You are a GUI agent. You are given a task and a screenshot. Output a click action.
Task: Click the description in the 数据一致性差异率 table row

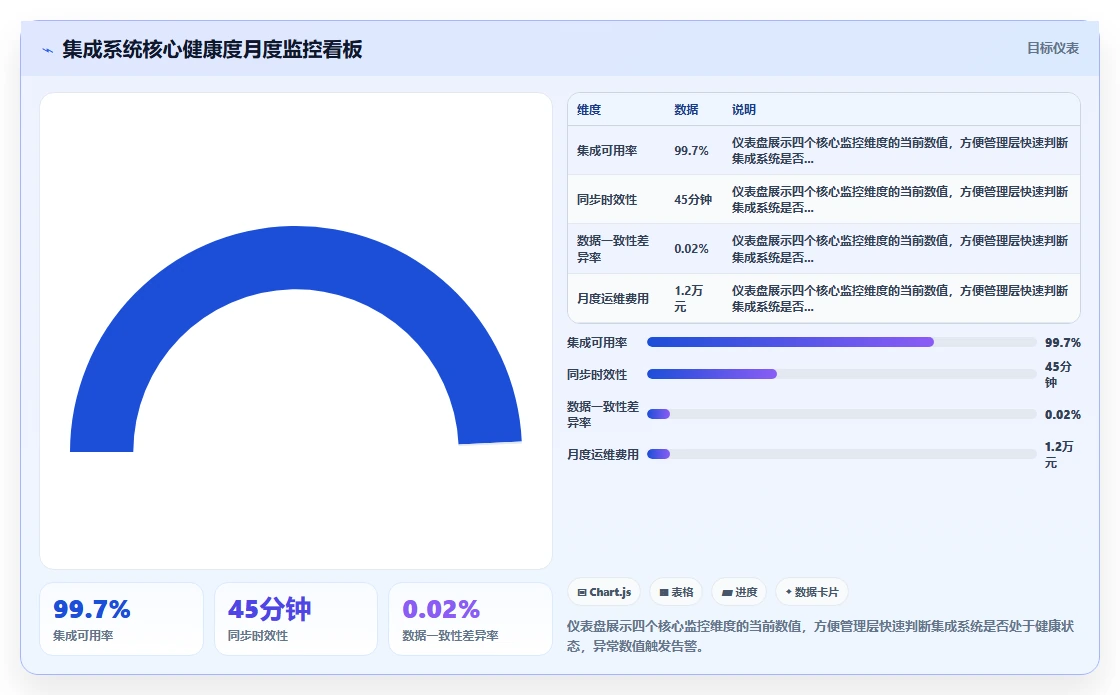coord(900,249)
